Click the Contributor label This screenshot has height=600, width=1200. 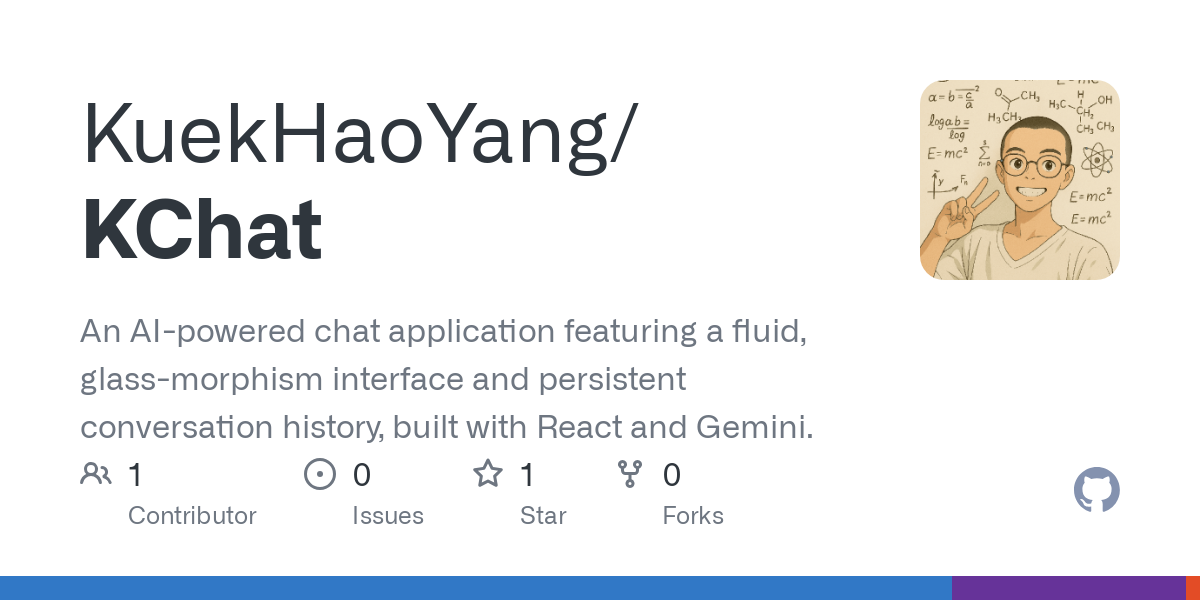point(192,516)
